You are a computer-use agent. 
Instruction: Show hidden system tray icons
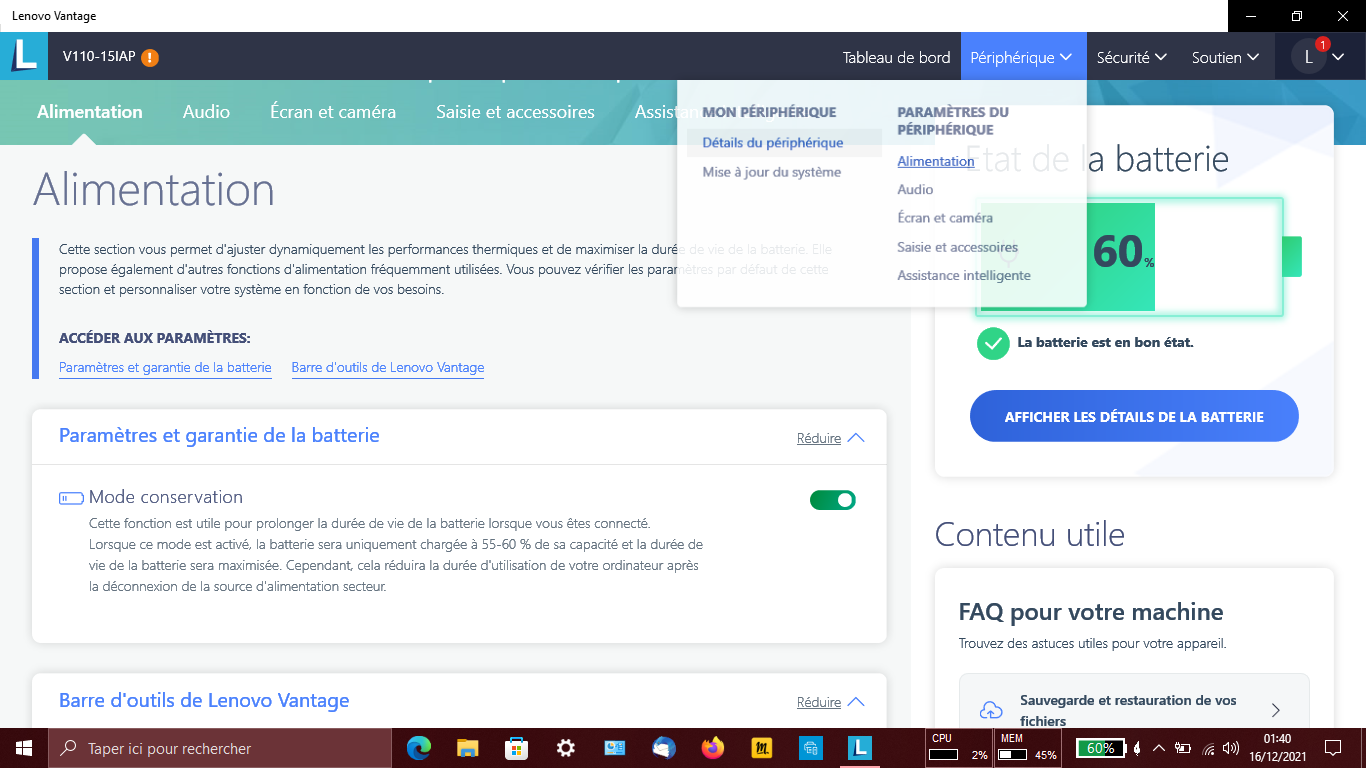pos(1159,748)
